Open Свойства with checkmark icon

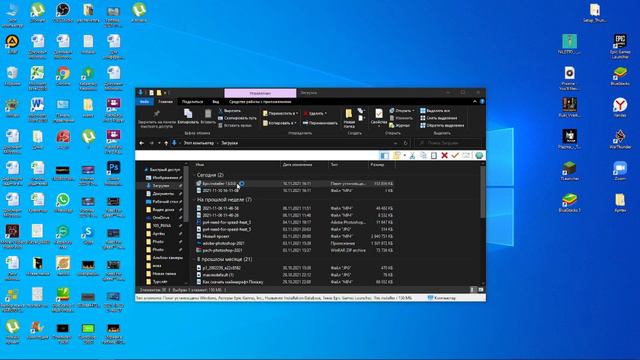click(379, 117)
